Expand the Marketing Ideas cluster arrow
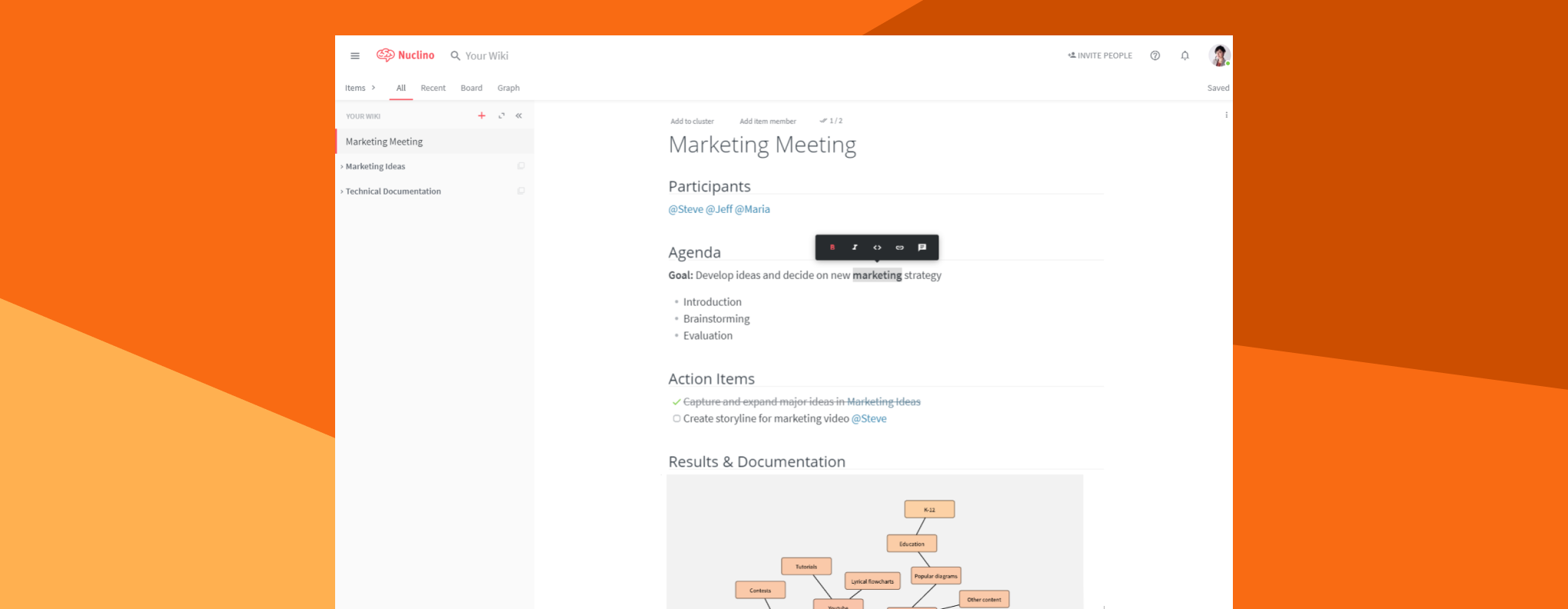This screenshot has width=1568, height=609. coord(342,167)
